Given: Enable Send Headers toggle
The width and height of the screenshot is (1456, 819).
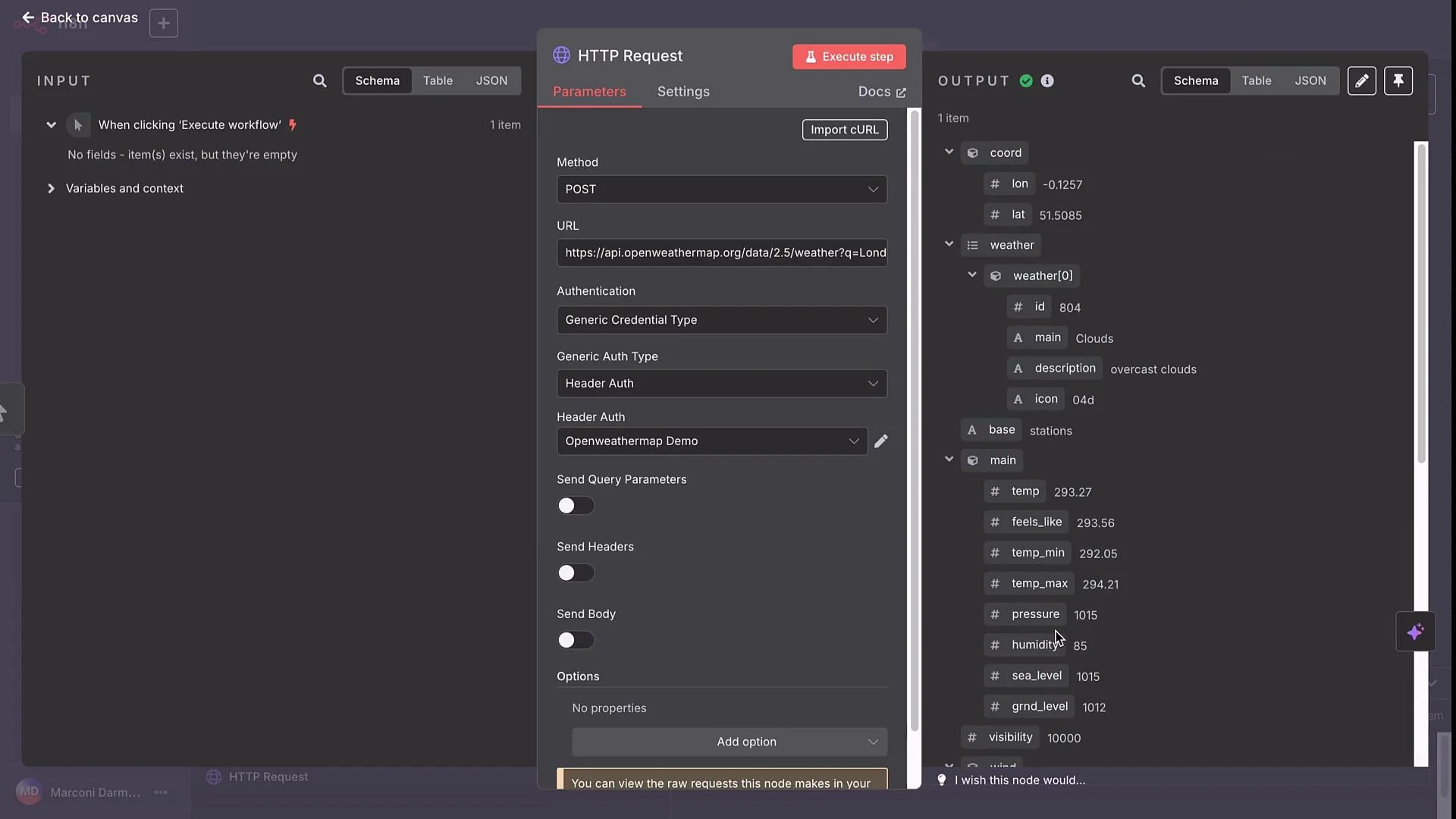Looking at the screenshot, I should point(576,573).
